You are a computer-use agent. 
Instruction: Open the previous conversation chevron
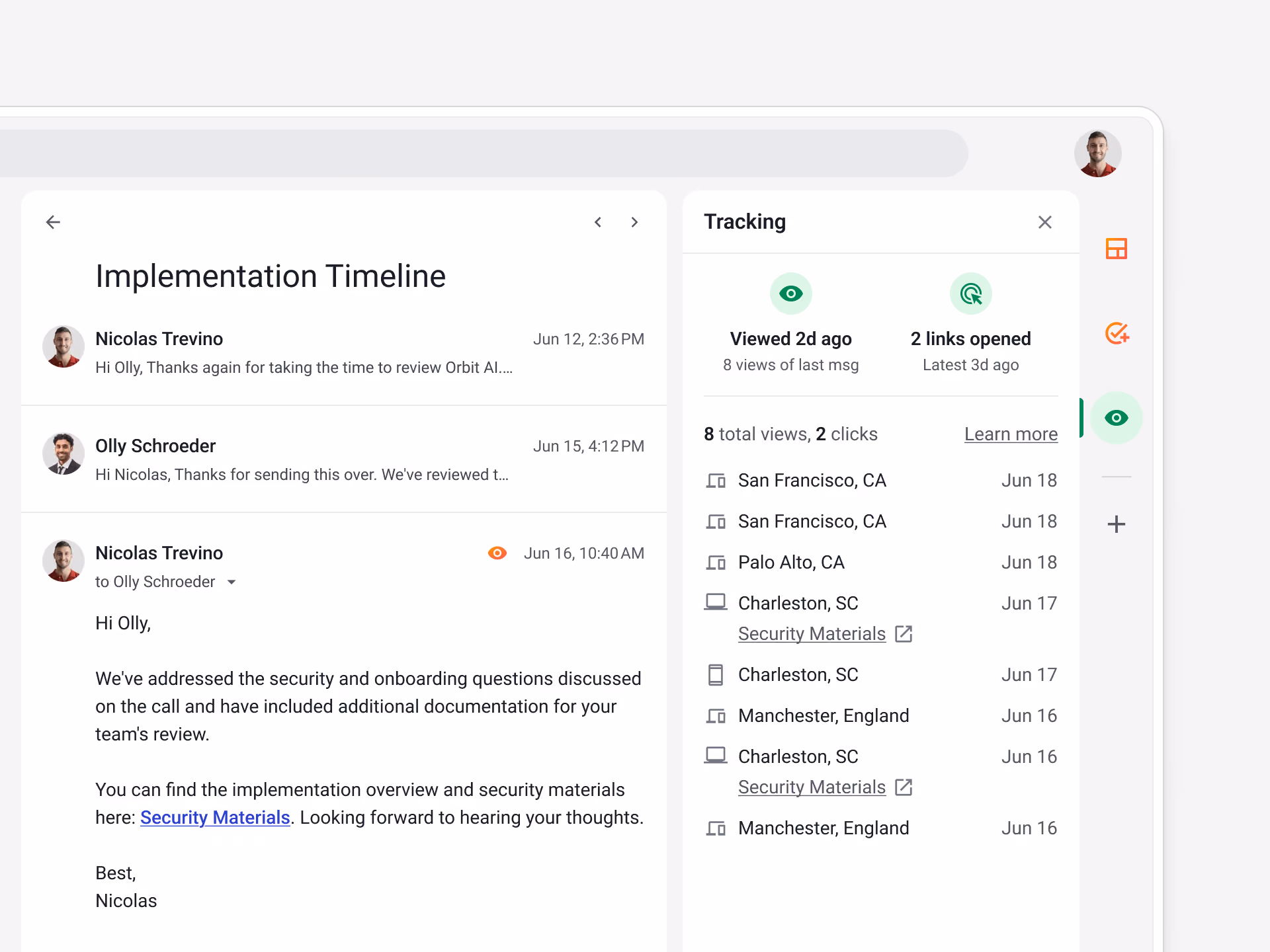point(598,222)
